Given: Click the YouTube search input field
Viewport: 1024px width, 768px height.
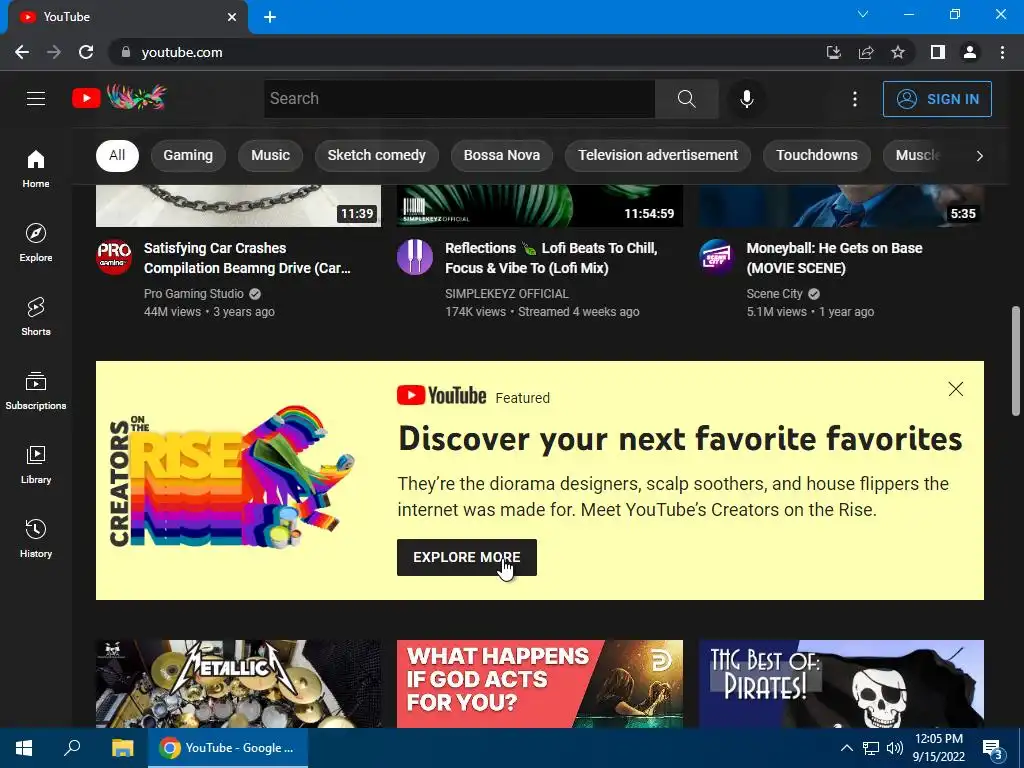Looking at the screenshot, I should (x=459, y=99).
